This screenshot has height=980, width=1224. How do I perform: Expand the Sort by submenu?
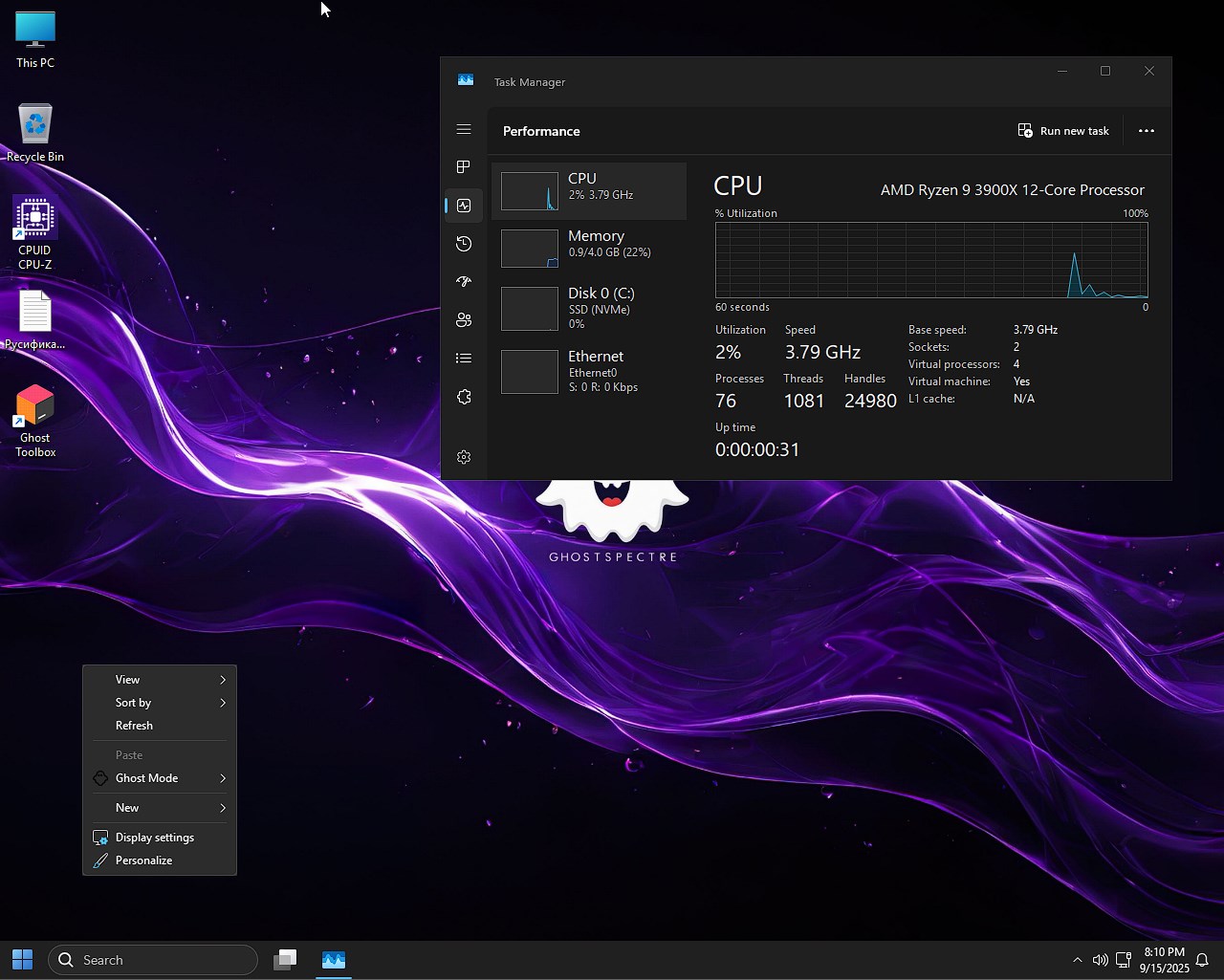pyautogui.click(x=158, y=702)
